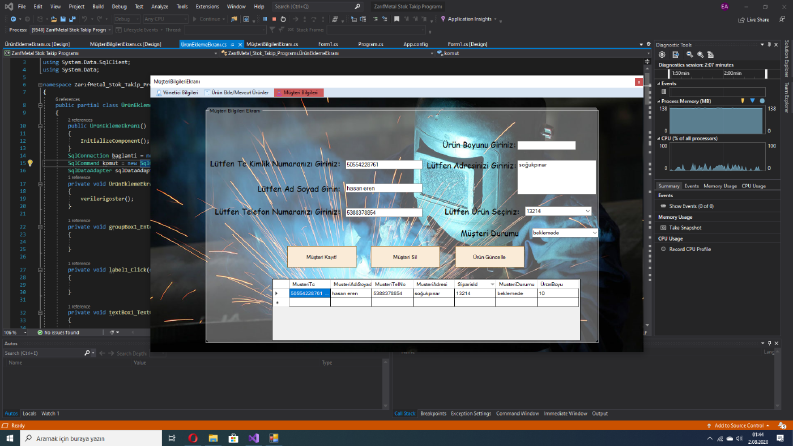This screenshot has height=446, width=793.
Task: Click the Ürün Boyunu Giriniz input field
Action: (547, 145)
